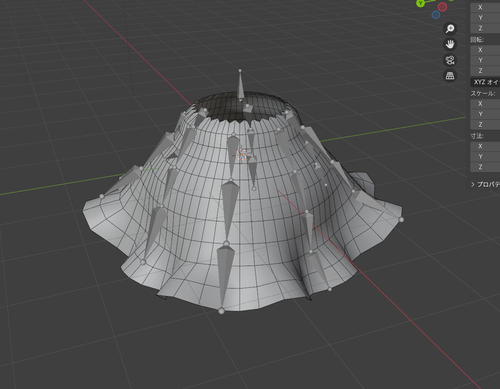Click the 3D cursor at the mesh center
The height and width of the screenshot is (389, 500).
click(241, 154)
